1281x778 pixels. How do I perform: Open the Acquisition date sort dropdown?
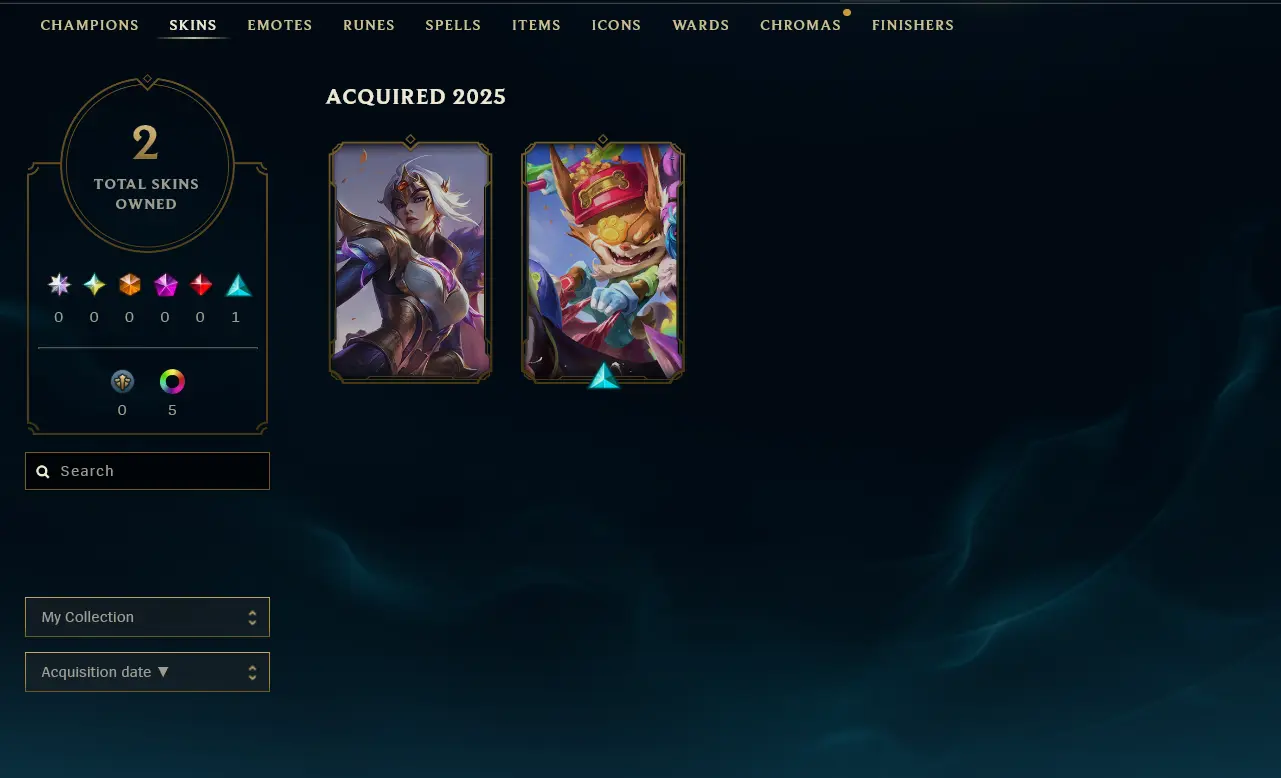[x=147, y=672]
